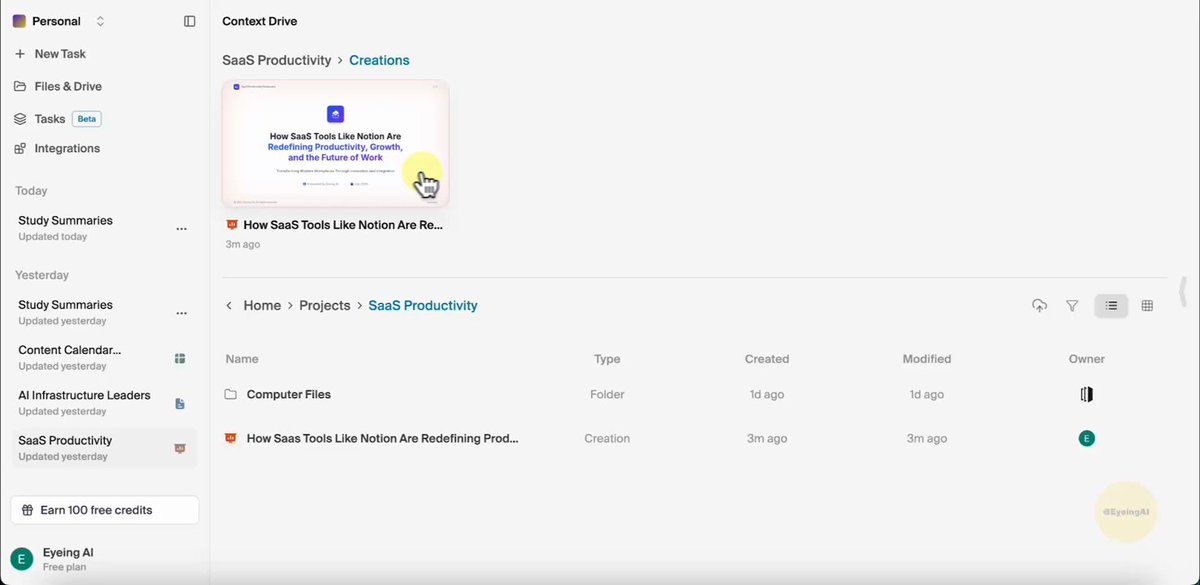
Task: Open Eyeing AI account avatar
Action: 21,559
